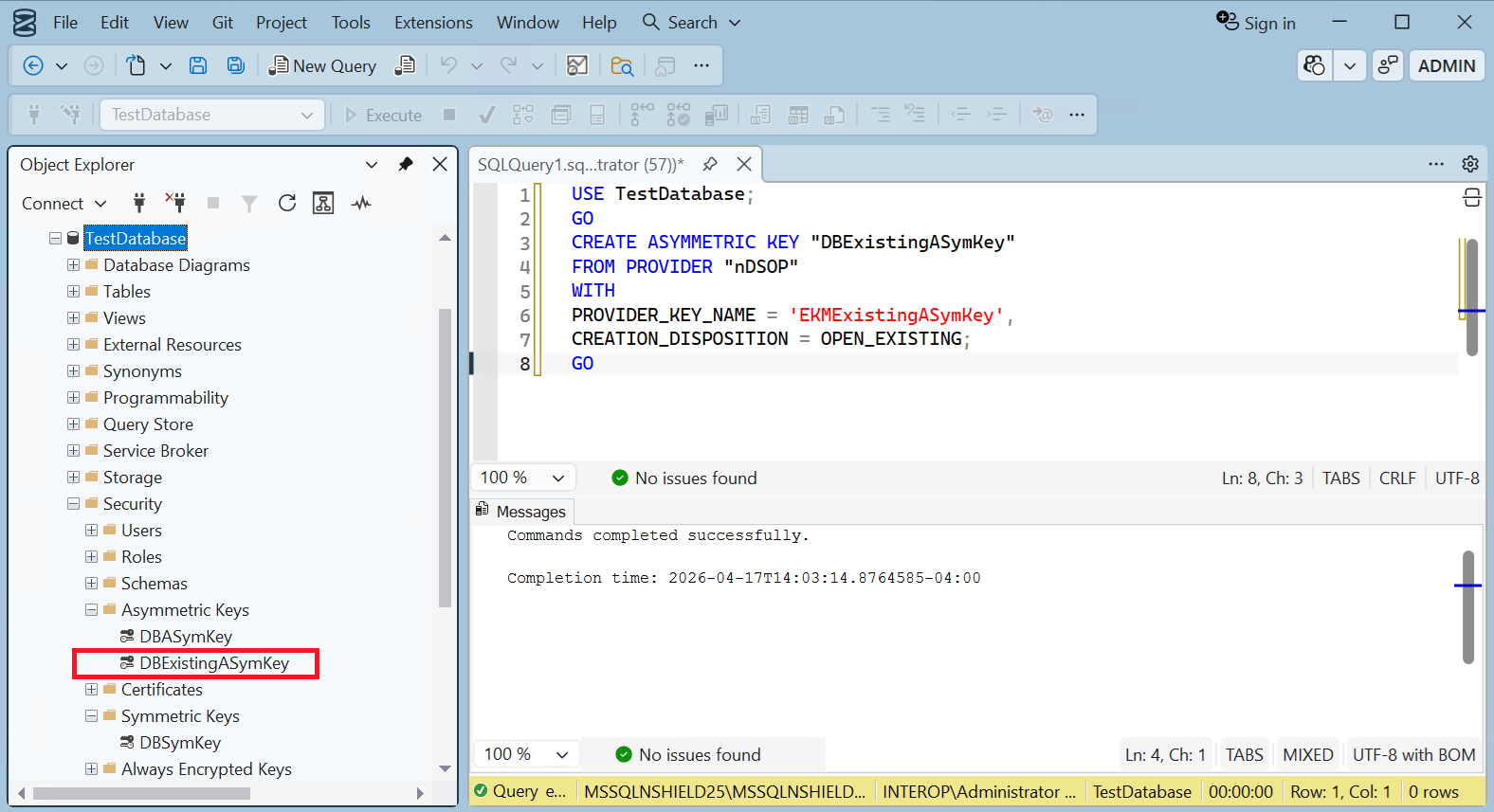Screen dimensions: 1494x812
Task: Click the Search box in title bar
Action: coord(692,23)
